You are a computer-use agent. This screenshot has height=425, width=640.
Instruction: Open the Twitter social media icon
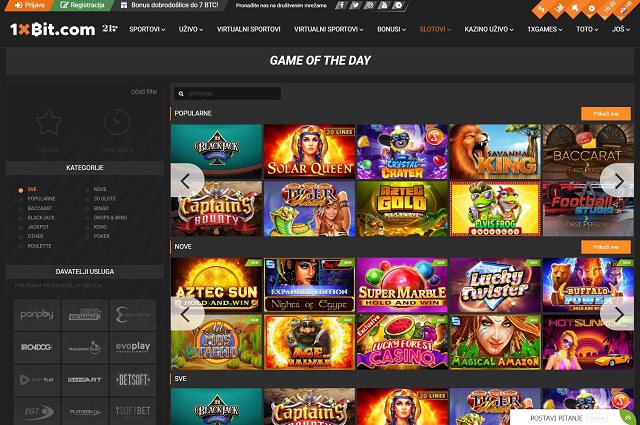click(355, 5)
